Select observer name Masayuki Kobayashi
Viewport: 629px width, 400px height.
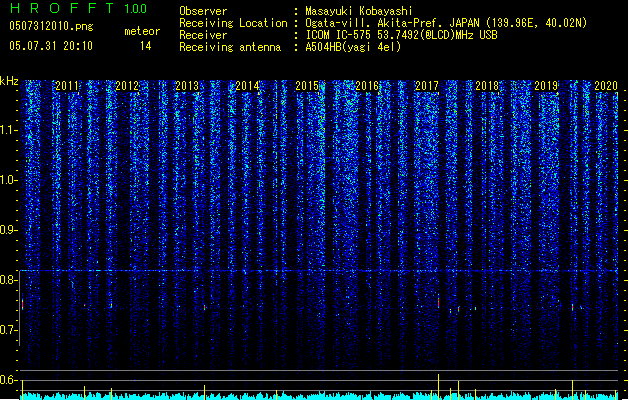(x=359, y=11)
